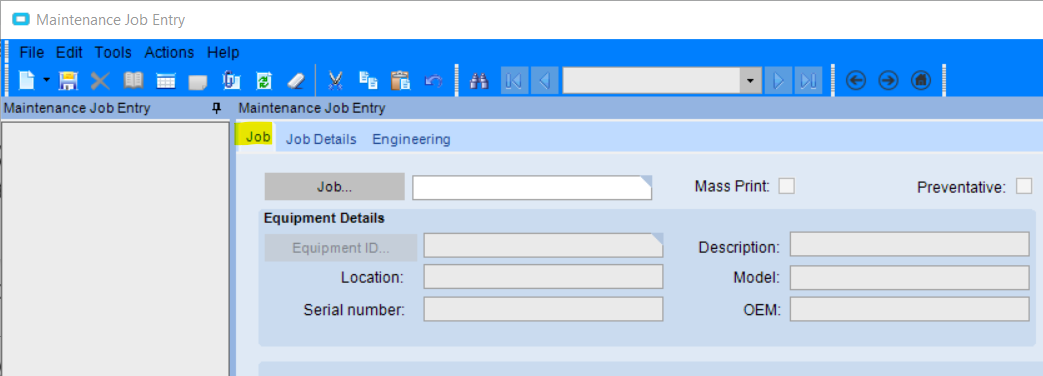Click the gray memo note icon

coord(198,82)
